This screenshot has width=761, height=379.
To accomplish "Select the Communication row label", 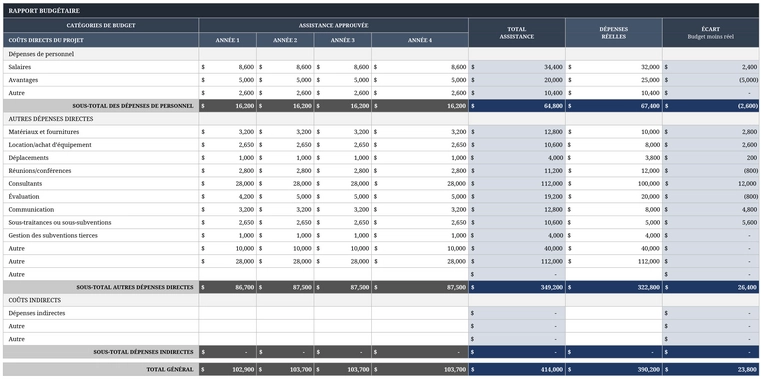I will (101, 210).
